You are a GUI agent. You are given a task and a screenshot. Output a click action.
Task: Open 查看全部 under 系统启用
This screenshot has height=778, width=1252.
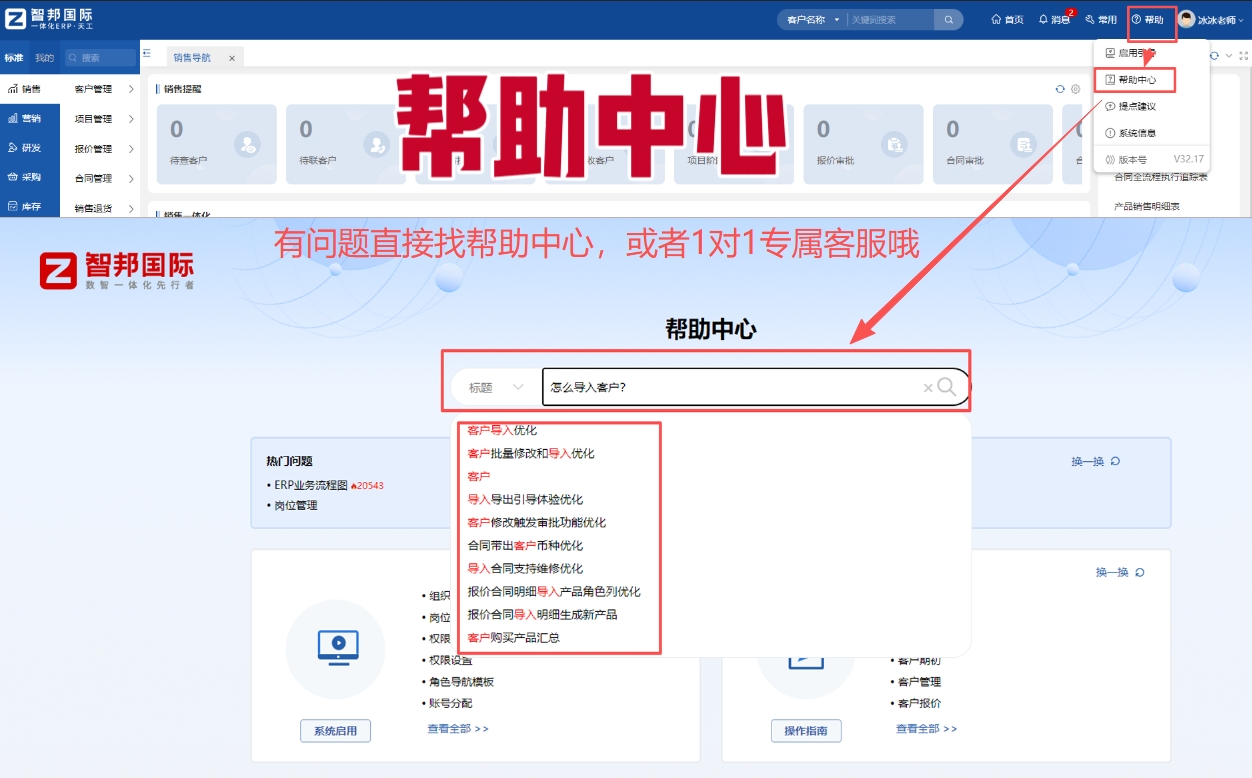[x=458, y=728]
